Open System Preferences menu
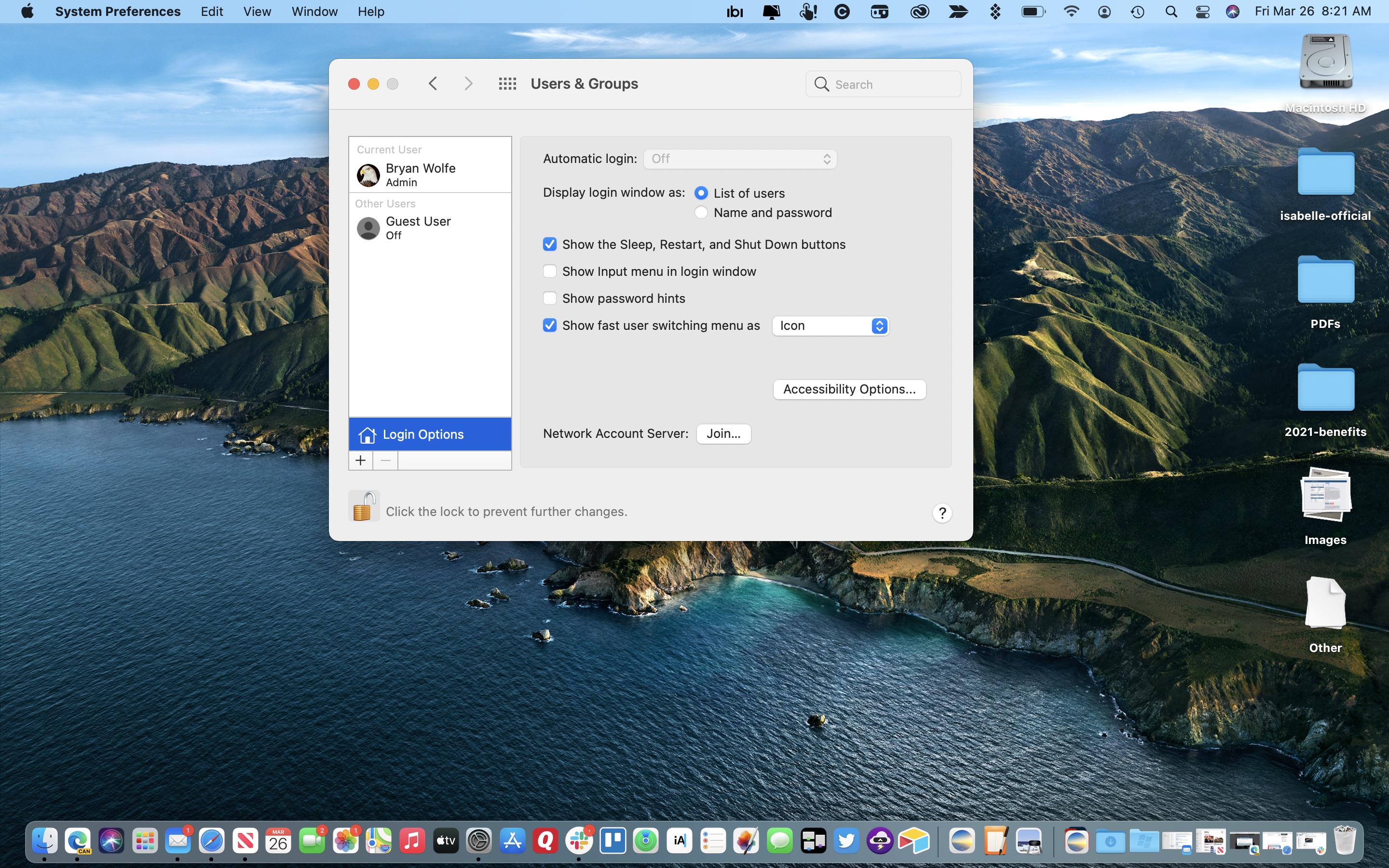Screen dimensions: 1389x868 [118, 12]
